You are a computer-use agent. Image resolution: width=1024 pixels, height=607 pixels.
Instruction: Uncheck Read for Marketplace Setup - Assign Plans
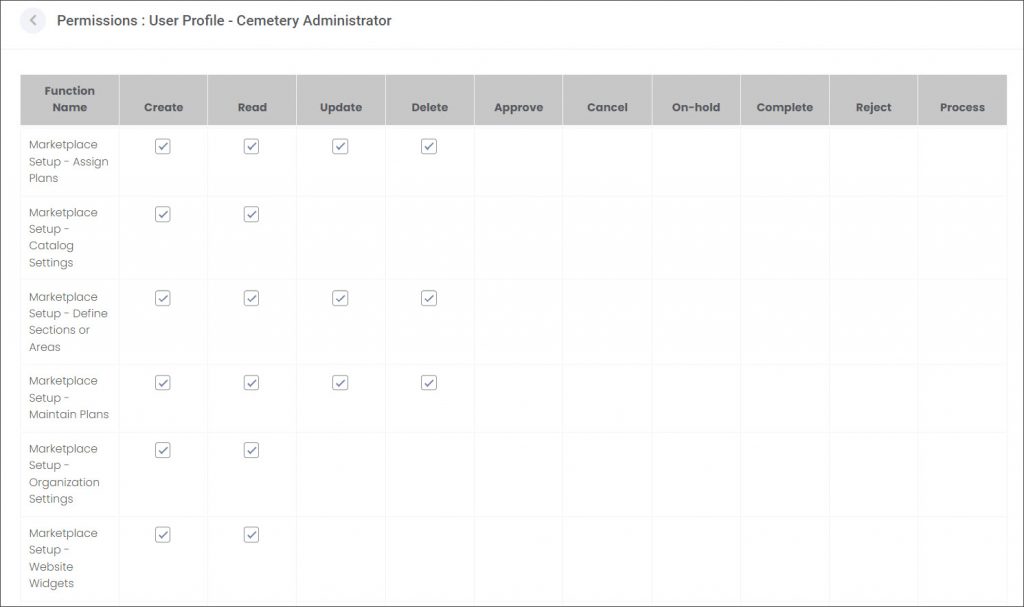click(x=251, y=146)
